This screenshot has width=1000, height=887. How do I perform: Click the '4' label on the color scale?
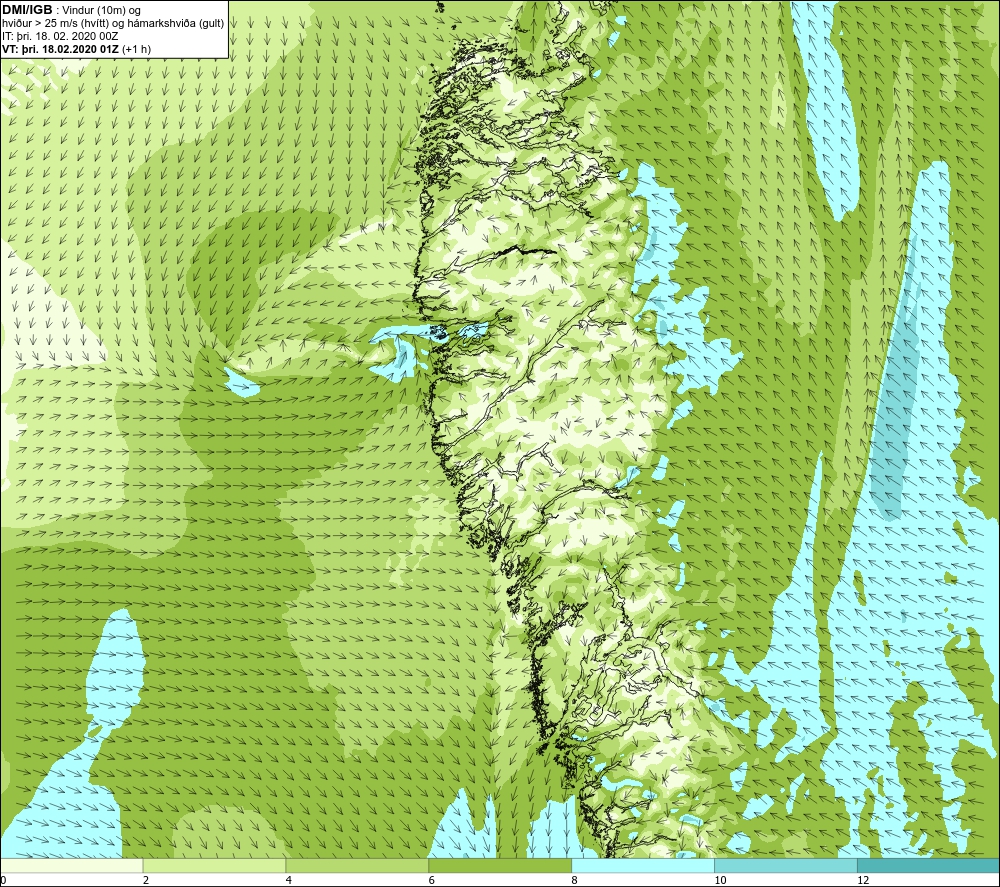[x=289, y=881]
